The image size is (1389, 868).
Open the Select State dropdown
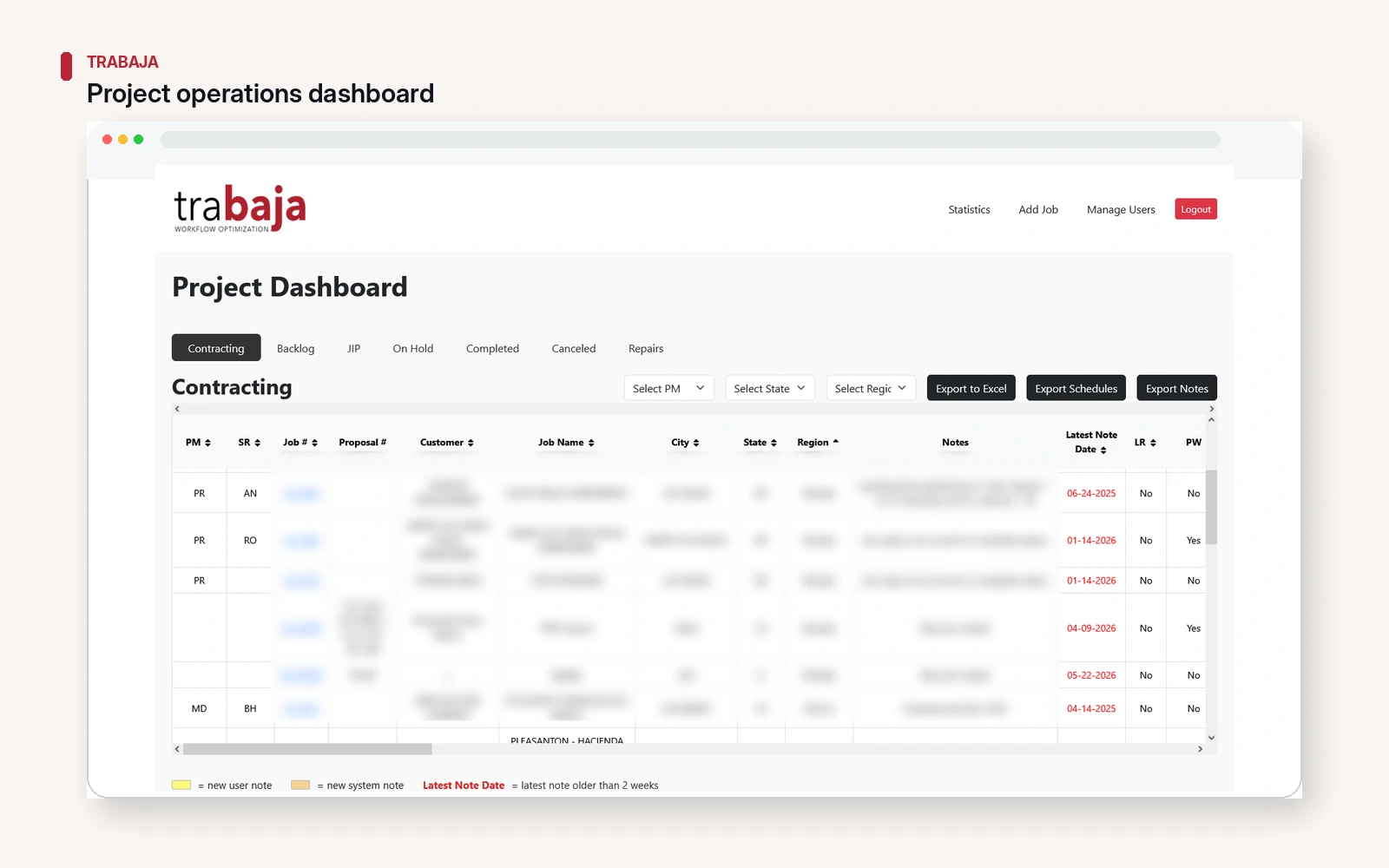click(770, 388)
